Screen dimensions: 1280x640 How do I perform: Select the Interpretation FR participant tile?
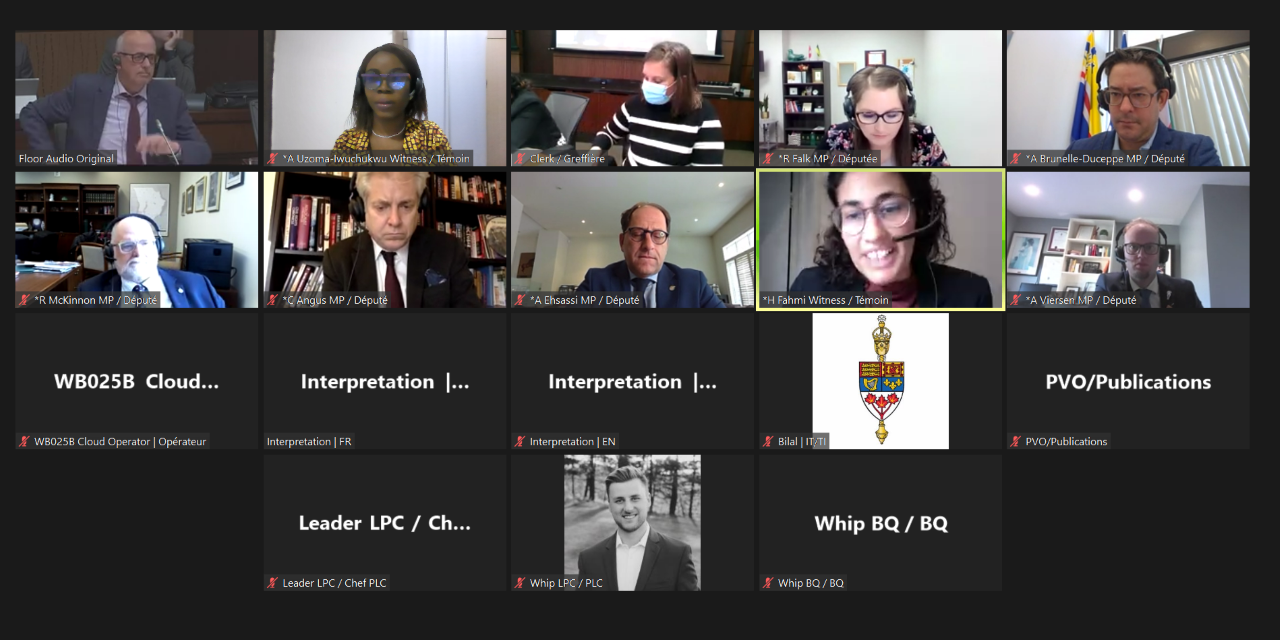click(385, 381)
